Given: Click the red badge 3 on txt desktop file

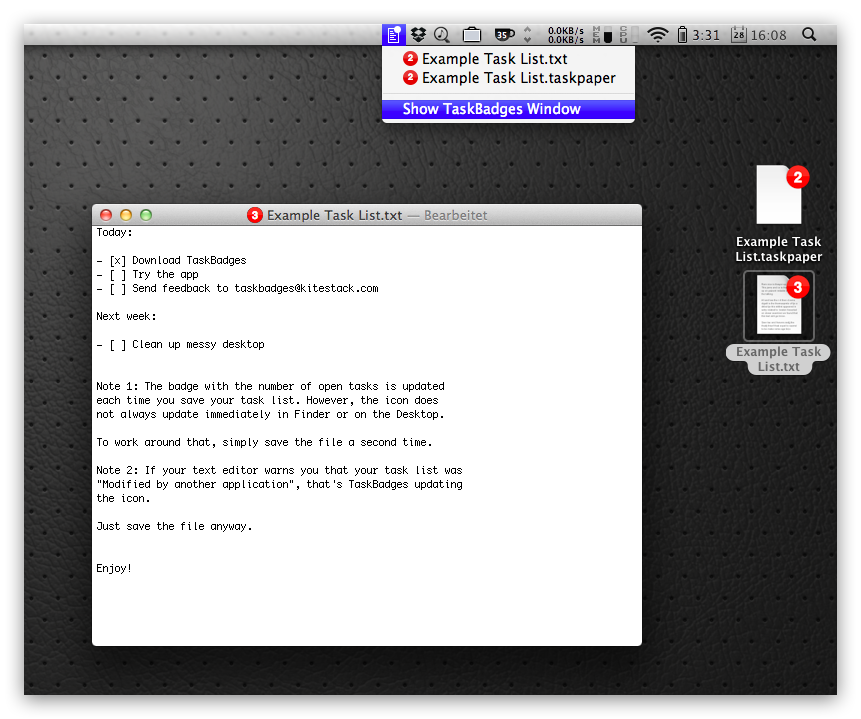Looking at the screenshot, I should pos(798,287).
